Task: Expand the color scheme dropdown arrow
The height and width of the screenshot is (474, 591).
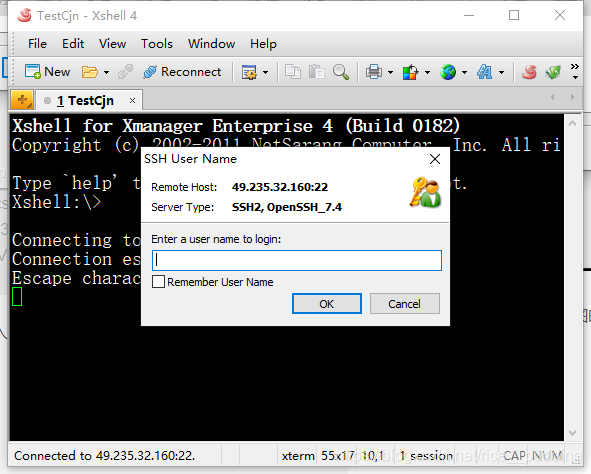Action: click(x=427, y=72)
